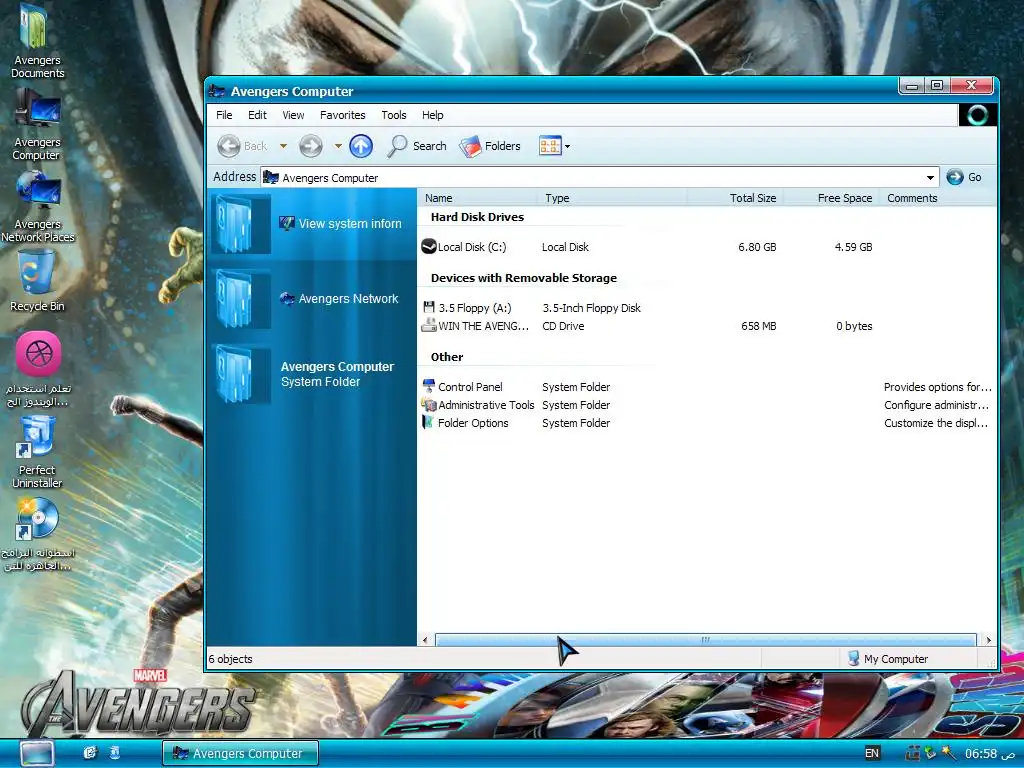The image size is (1024, 768).
Task: Click the first quick launch icon
Action: pos(90,753)
